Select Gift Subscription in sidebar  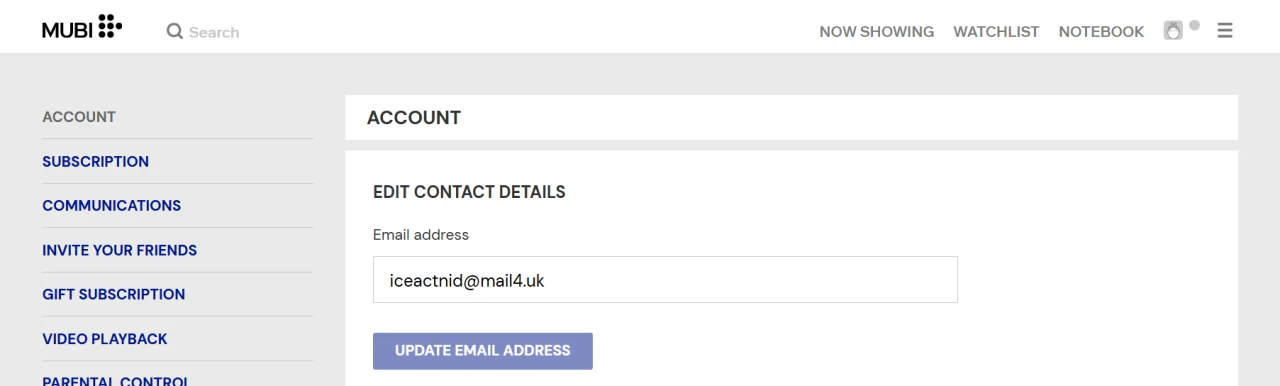pyautogui.click(x=113, y=294)
